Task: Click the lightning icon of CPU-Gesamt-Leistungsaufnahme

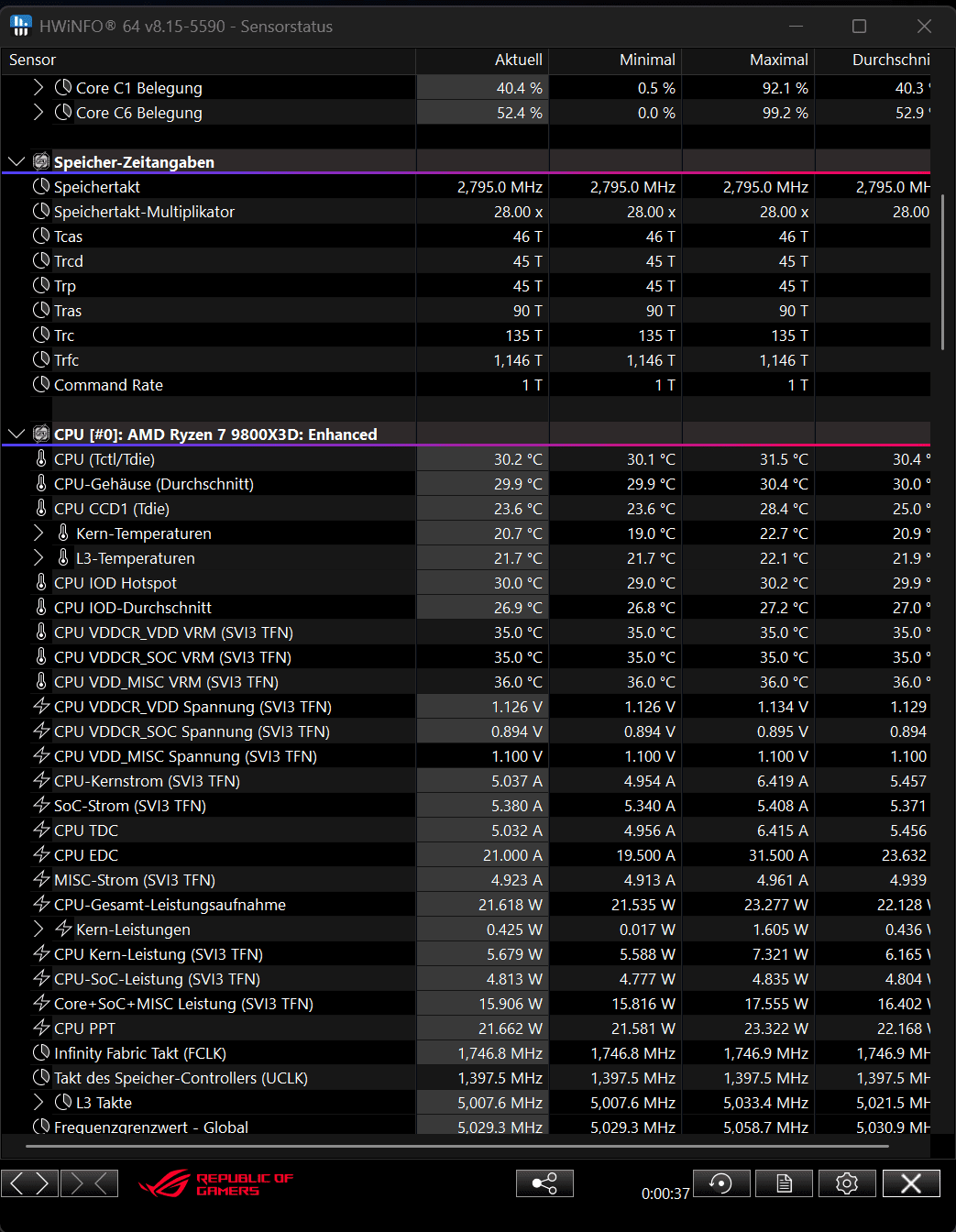Action: [x=41, y=904]
